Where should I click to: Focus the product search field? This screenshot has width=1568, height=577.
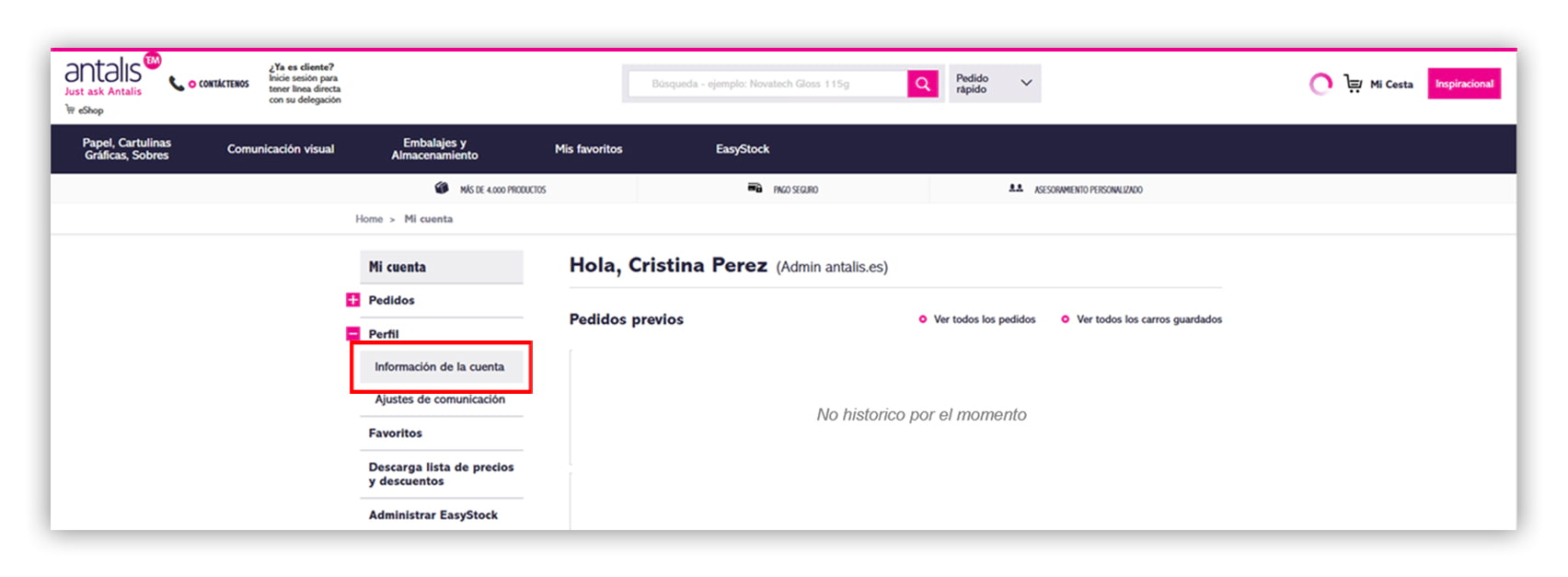(768, 84)
